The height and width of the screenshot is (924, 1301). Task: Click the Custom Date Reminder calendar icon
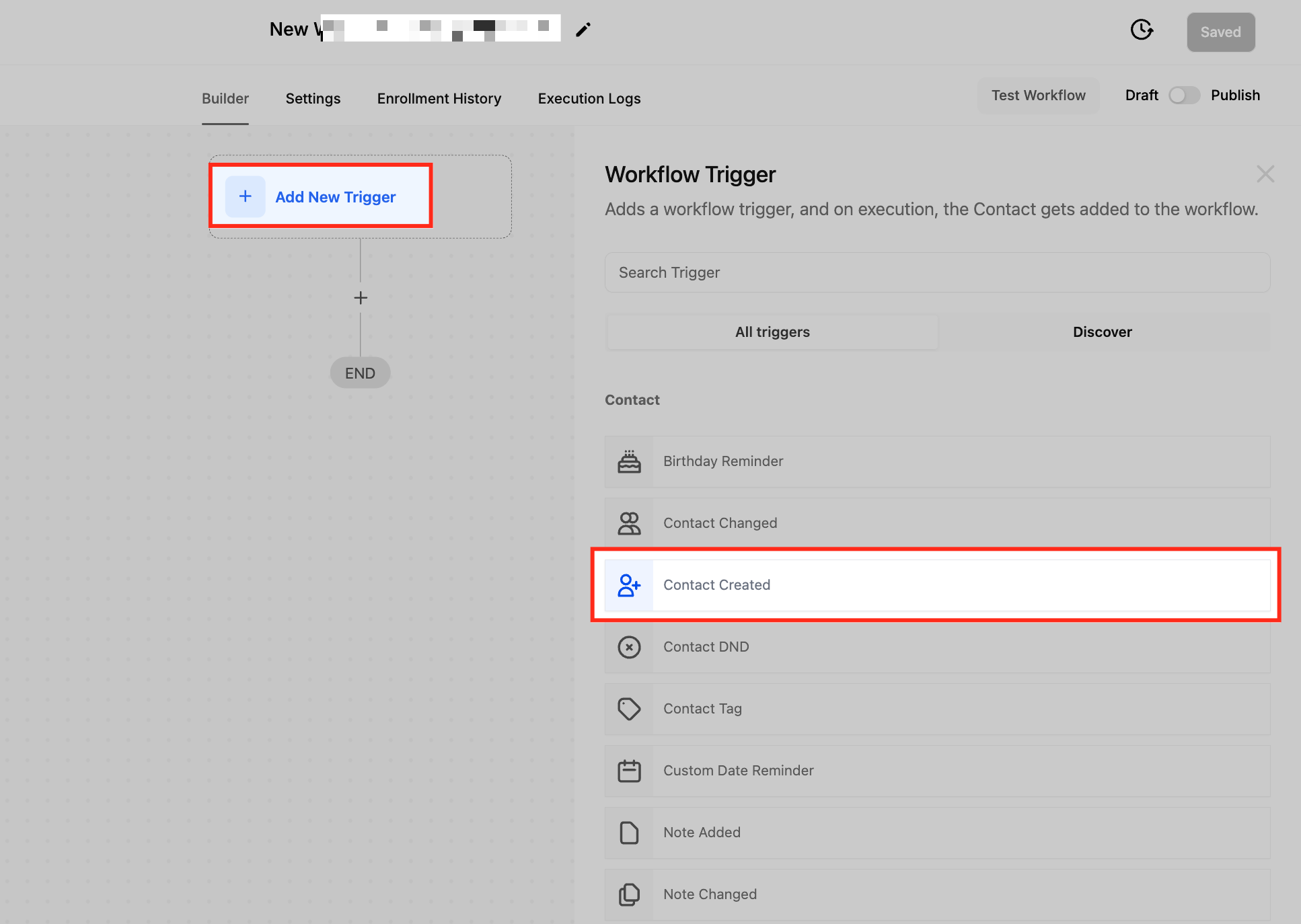click(629, 771)
